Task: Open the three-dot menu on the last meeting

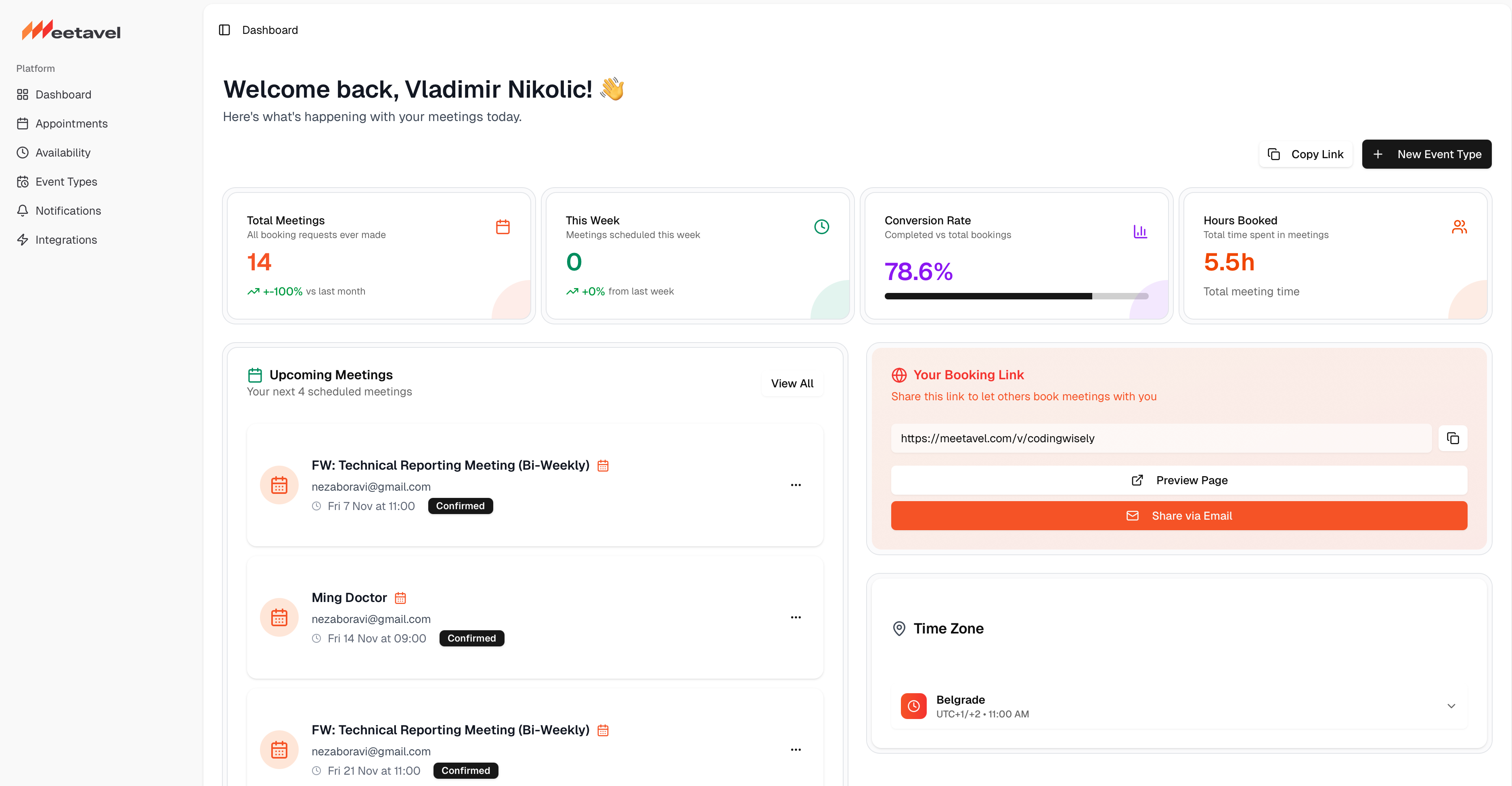Action: point(796,749)
